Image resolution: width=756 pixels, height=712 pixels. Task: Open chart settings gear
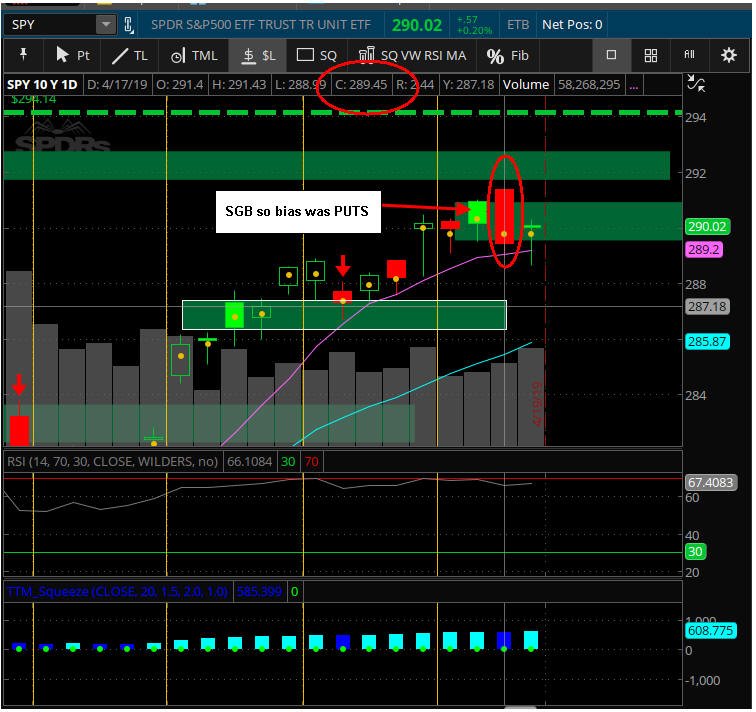(x=728, y=55)
